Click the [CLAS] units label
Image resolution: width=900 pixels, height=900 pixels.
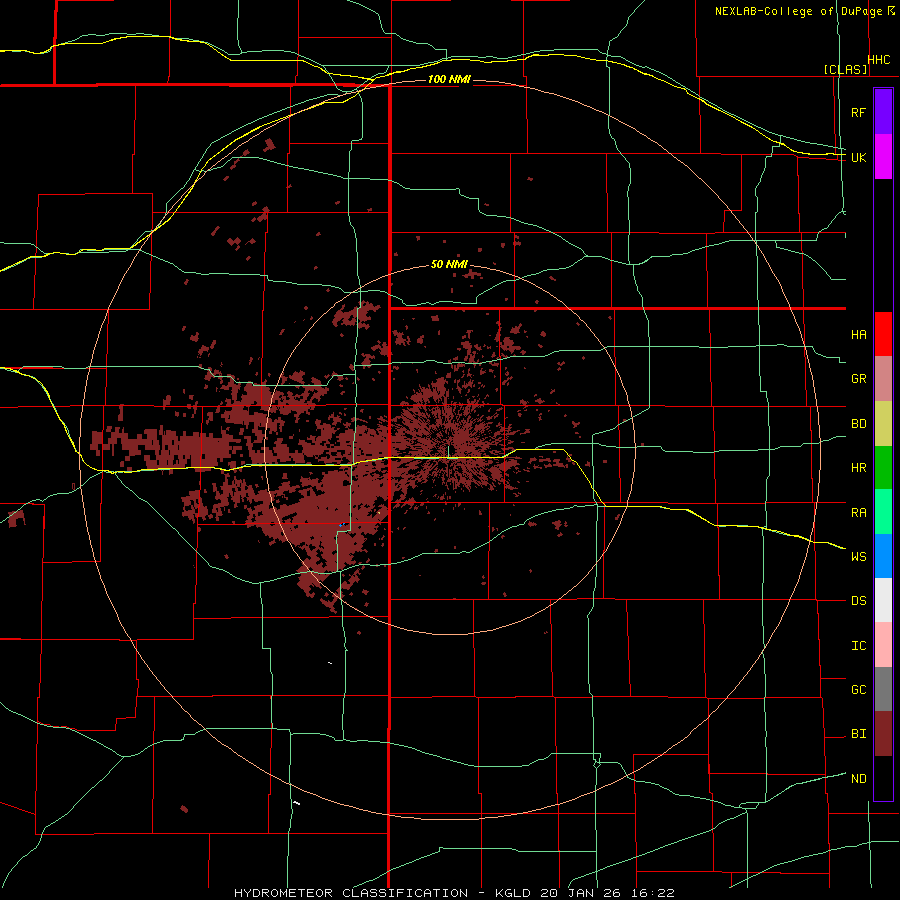coord(845,70)
